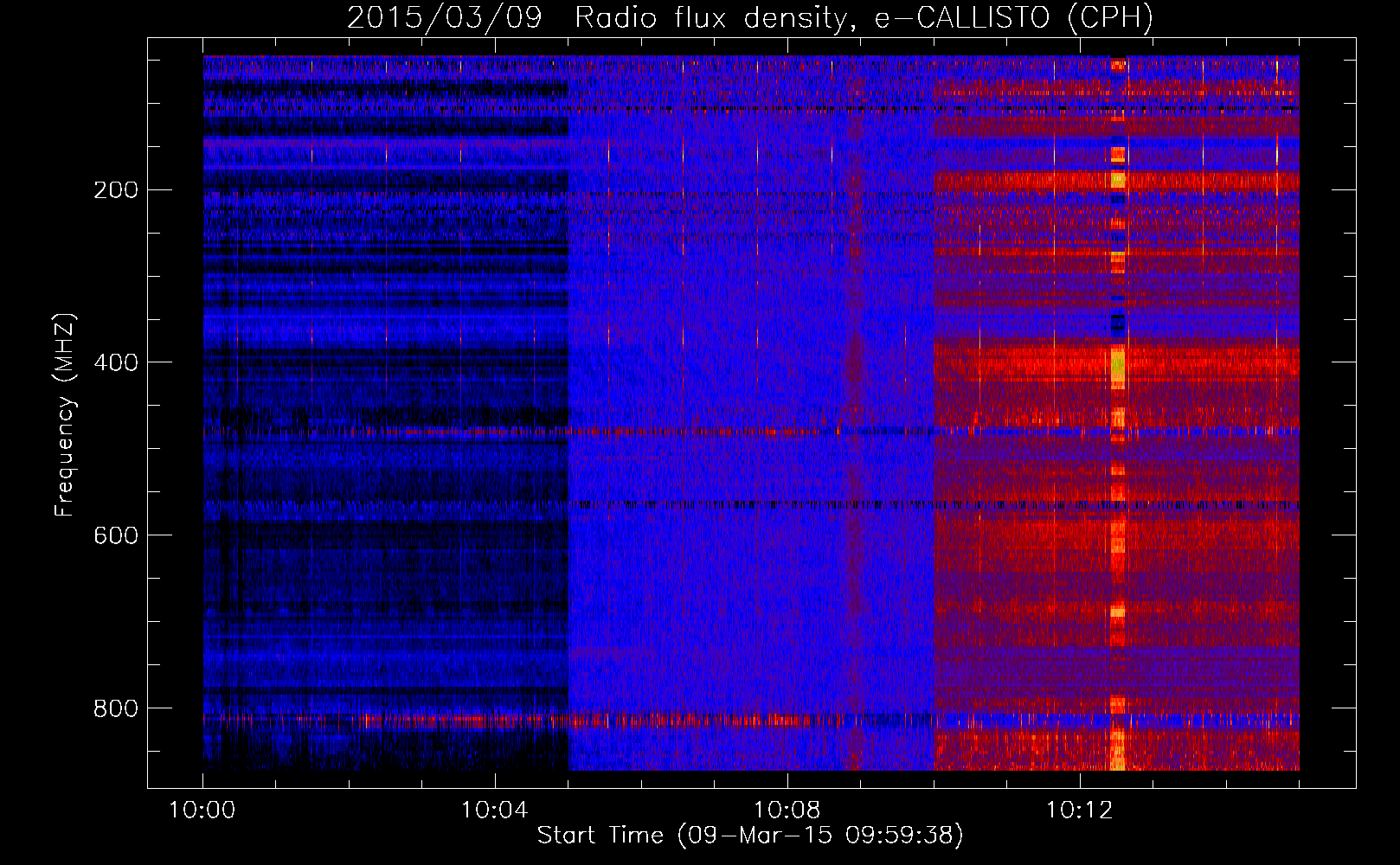The image size is (1400, 865).
Task: Click the 'Start Time (09-Mar-15 09:59:38)' label
Action: [x=750, y=836]
